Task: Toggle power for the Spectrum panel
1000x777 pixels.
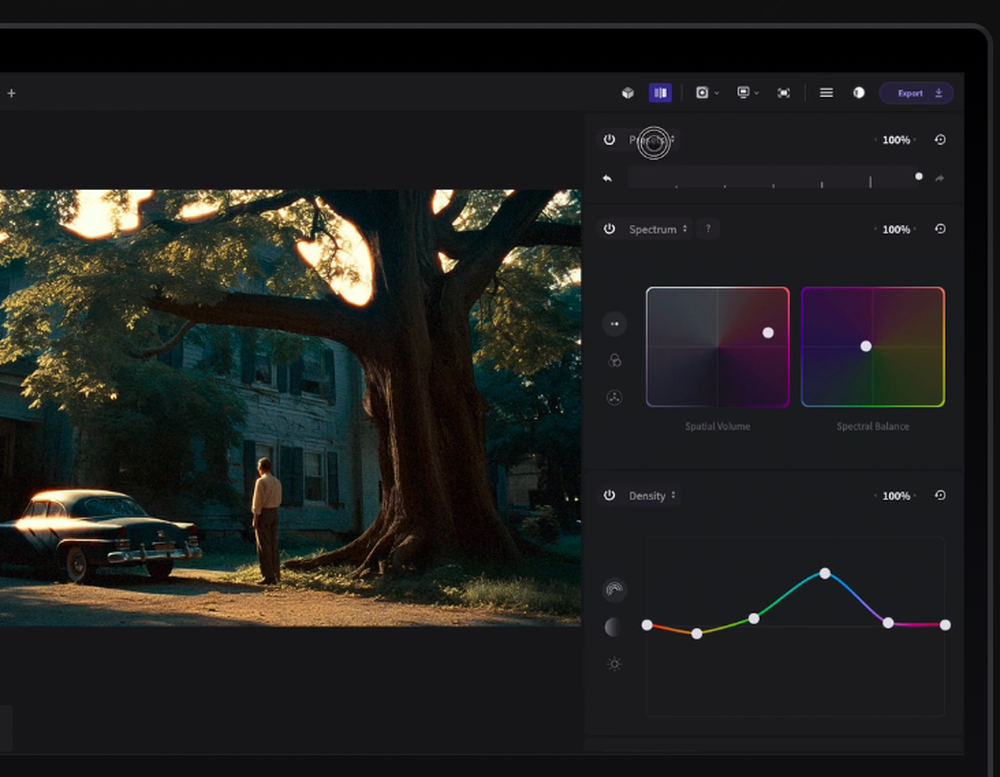Action: point(609,229)
